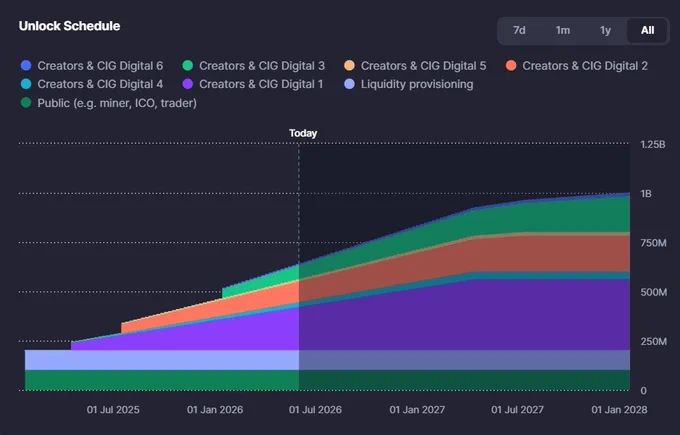Hide the Creators & CIG Digital 5 series label
This screenshot has height=435, width=680.
424,66
